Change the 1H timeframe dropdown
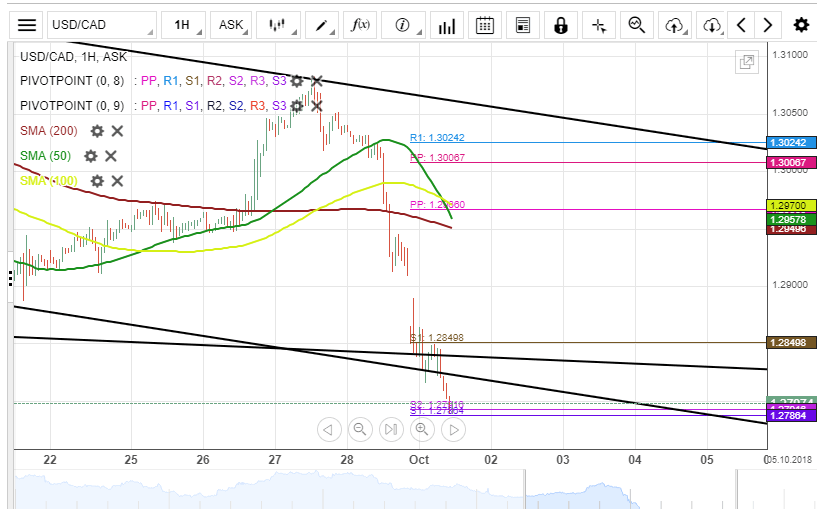Screen dimensions: 827x517 [x=184, y=25]
